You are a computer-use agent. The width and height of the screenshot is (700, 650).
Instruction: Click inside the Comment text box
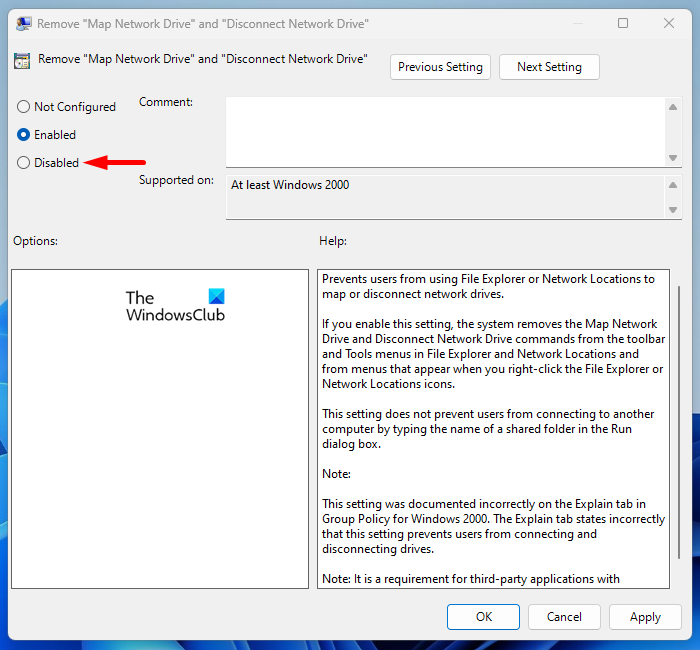(x=446, y=132)
